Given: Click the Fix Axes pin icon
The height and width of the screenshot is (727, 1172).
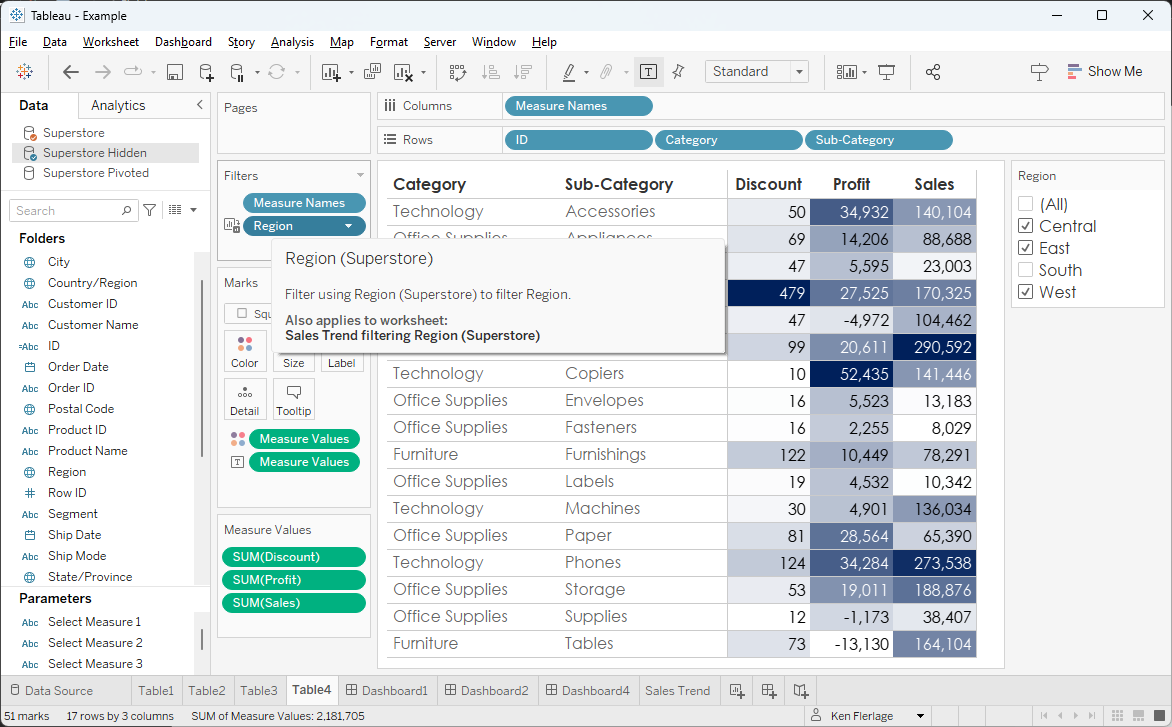Looking at the screenshot, I should [x=679, y=72].
